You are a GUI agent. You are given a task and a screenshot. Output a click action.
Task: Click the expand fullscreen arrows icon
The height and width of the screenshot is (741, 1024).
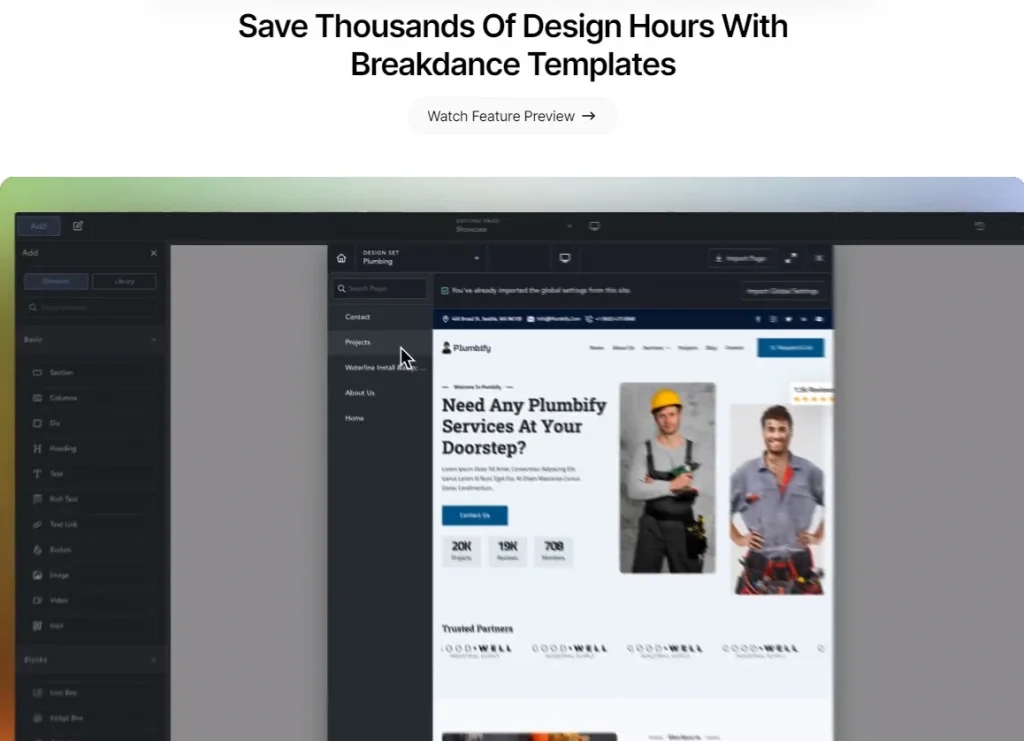pyautogui.click(x=791, y=259)
